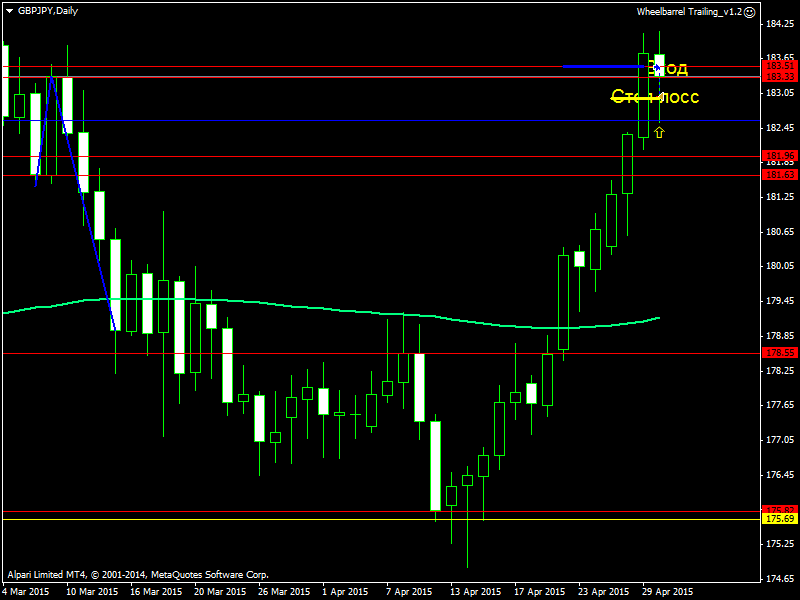This screenshot has width=800, height=600.
Task: Select the red 181.96 price label
Action: coord(780,156)
